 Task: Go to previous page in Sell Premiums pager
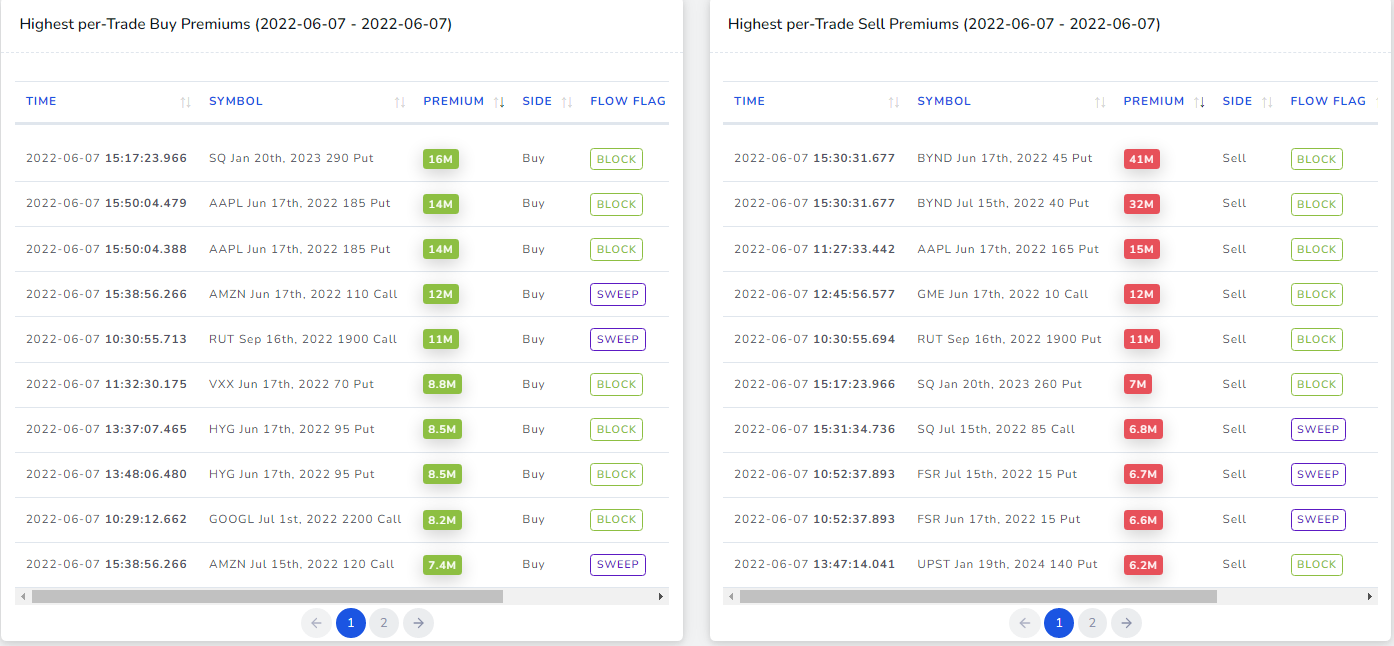(1024, 623)
